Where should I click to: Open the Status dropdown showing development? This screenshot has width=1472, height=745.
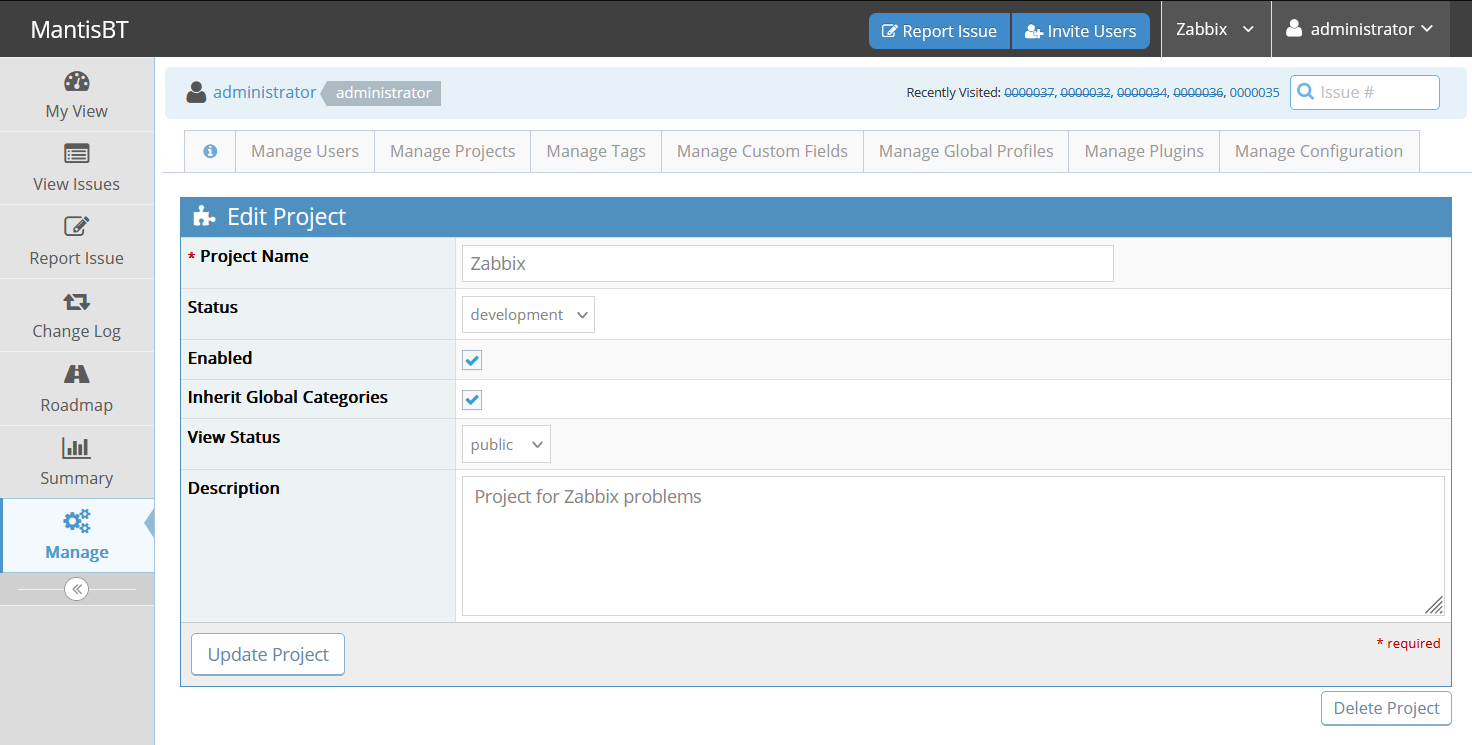click(528, 314)
